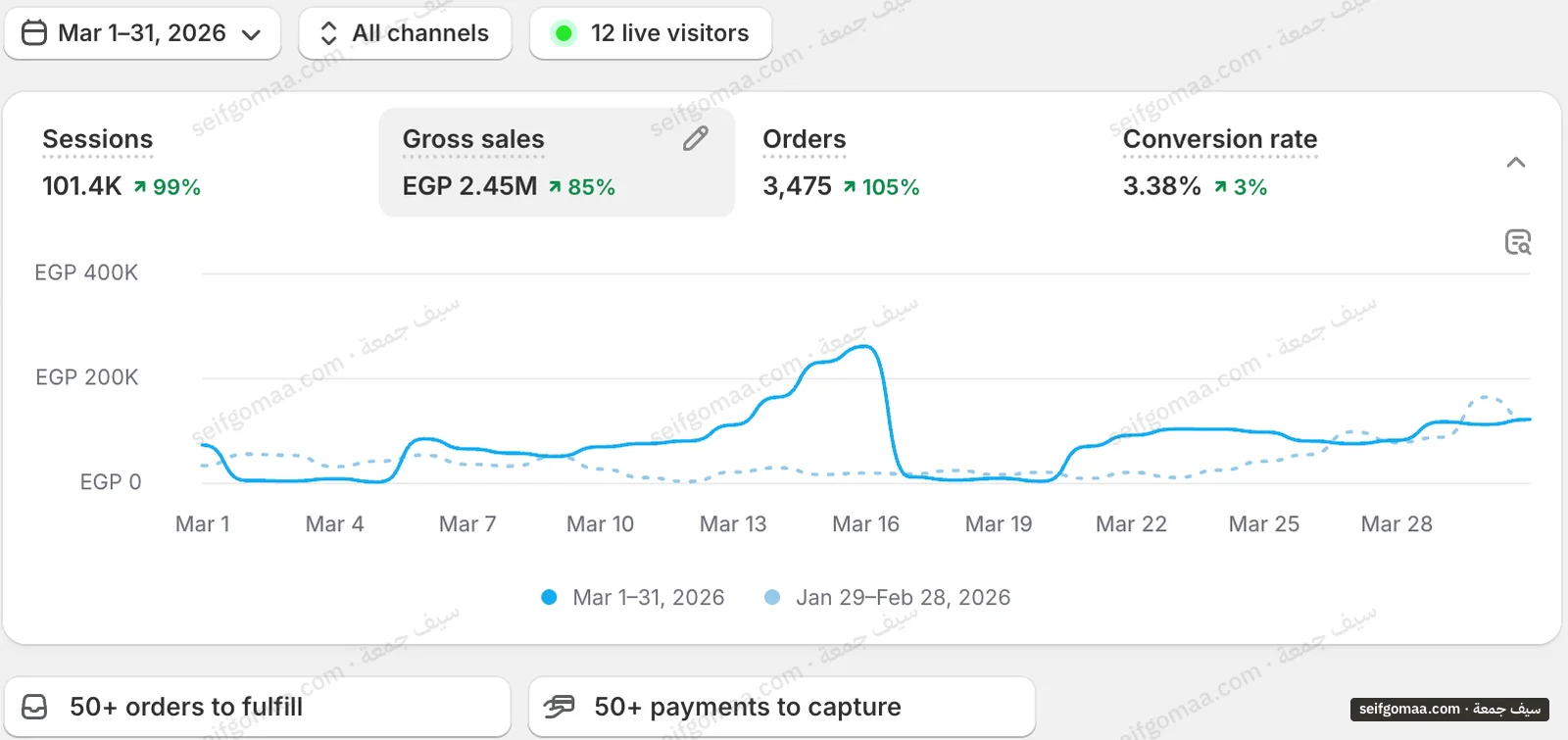Click the EGP 2.45M gross sales value
1568x740 pixels.
[x=469, y=186]
